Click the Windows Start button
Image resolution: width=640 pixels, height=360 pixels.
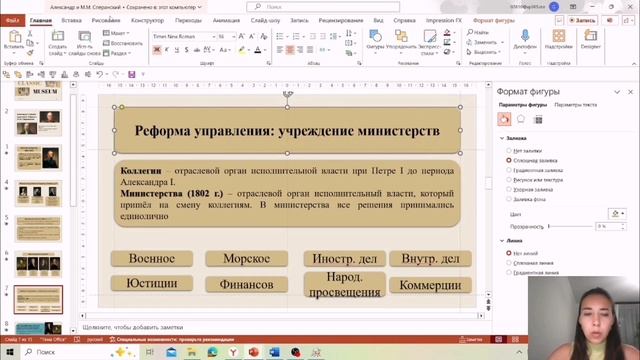pyautogui.click(x=9, y=352)
